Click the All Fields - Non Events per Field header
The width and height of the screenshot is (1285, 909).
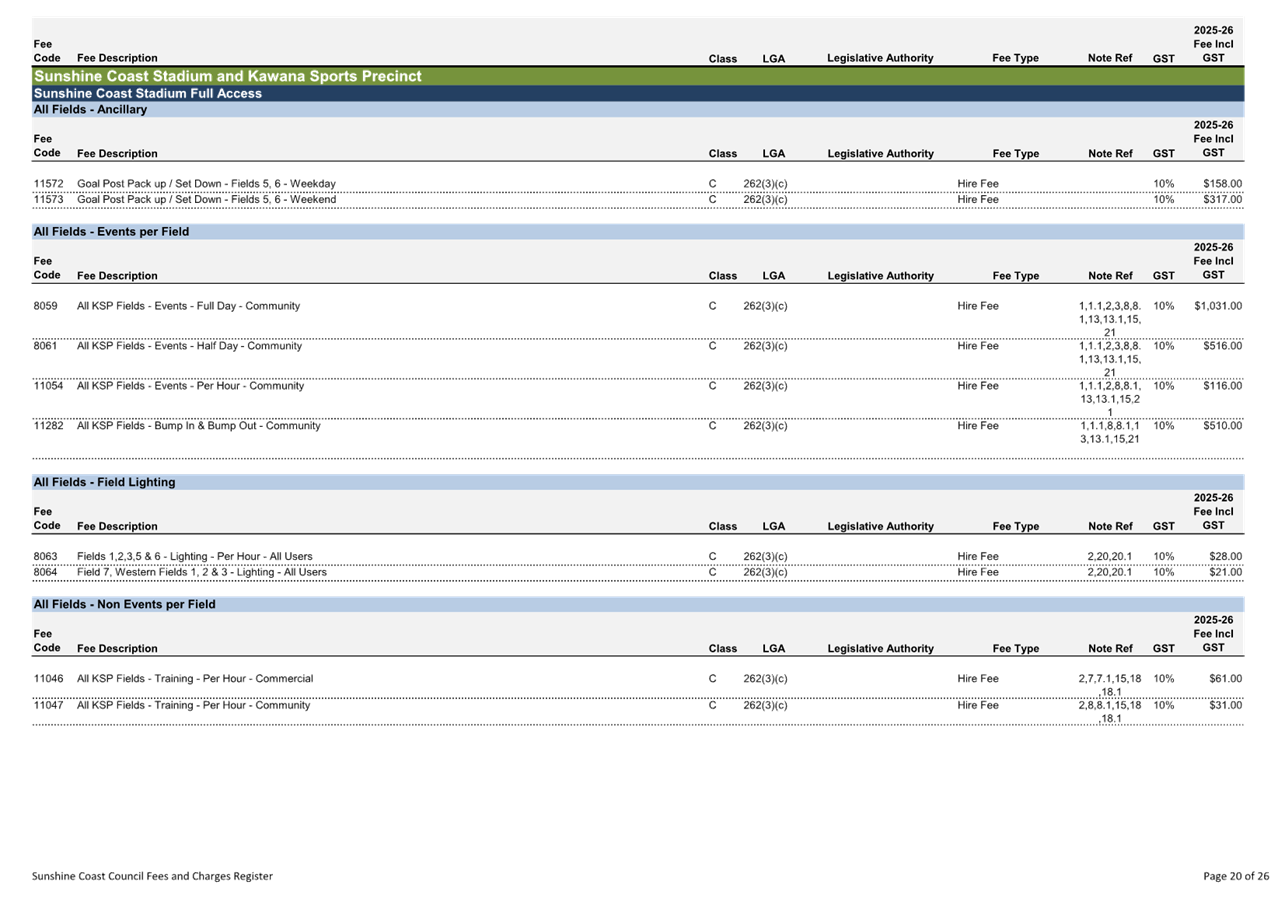pos(124,604)
